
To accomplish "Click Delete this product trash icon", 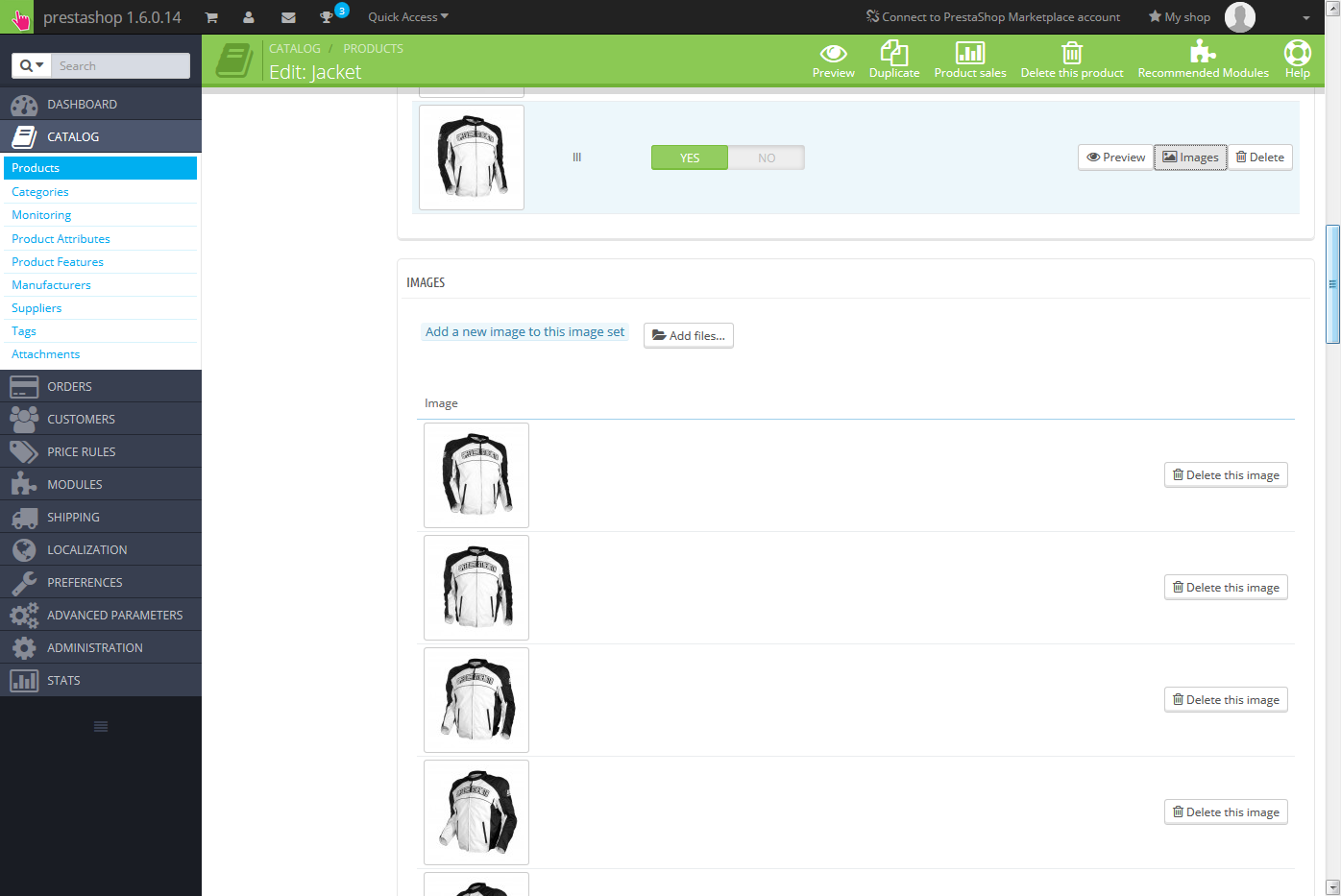I will click(1071, 54).
